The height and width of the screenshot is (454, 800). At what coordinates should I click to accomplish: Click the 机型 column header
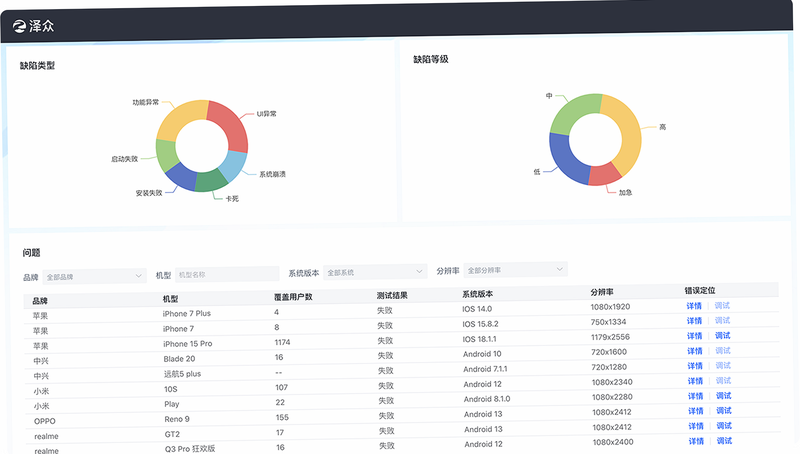[170, 298]
